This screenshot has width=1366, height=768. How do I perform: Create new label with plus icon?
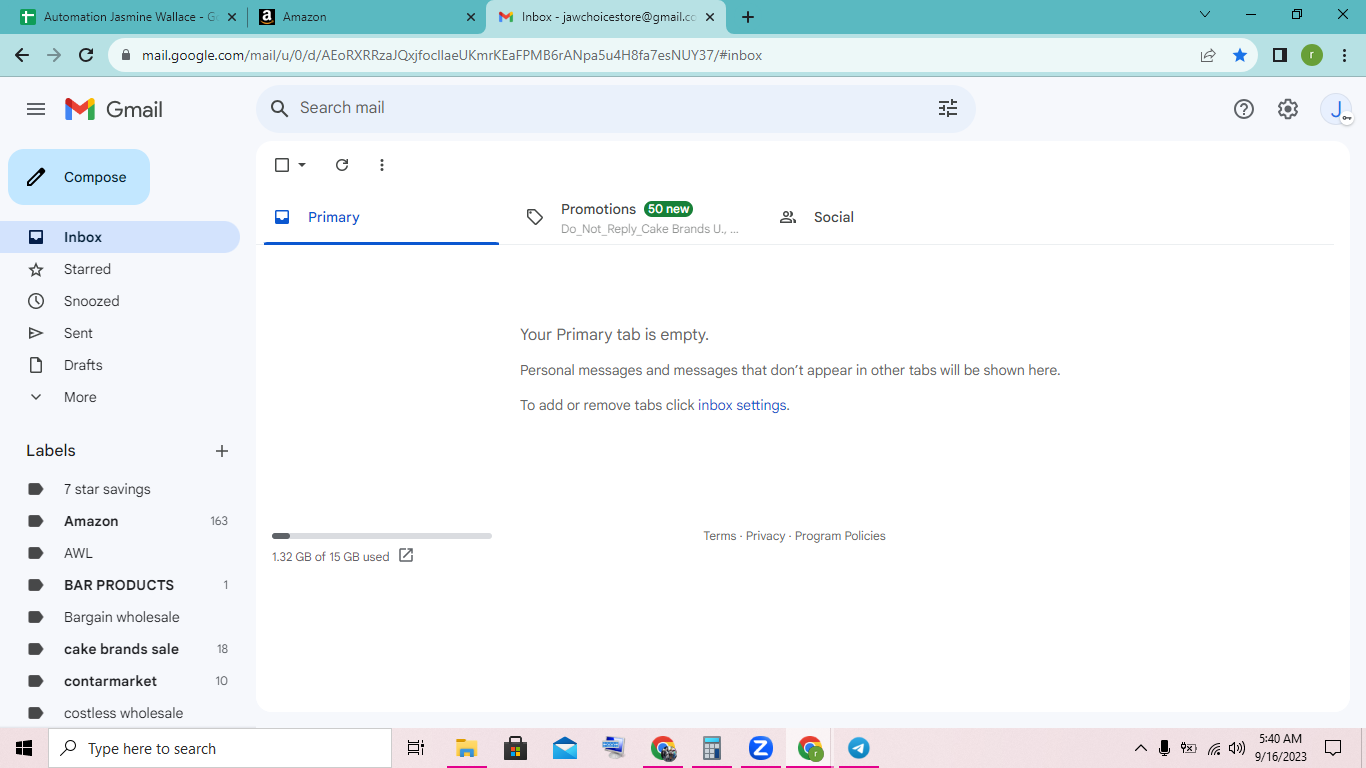pos(222,451)
